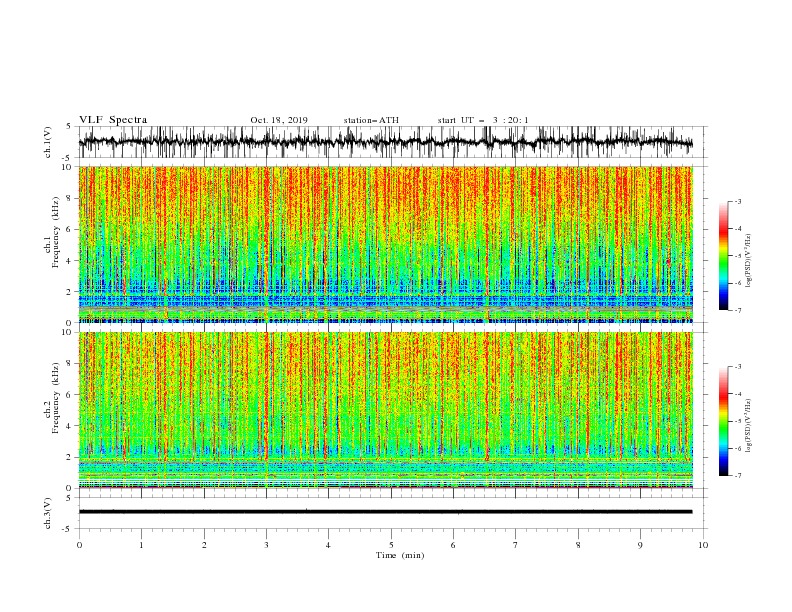Image resolution: width=792 pixels, height=612 pixels.
Task: Click the ch.1 voltage waveform trace
Action: [x=385, y=142]
